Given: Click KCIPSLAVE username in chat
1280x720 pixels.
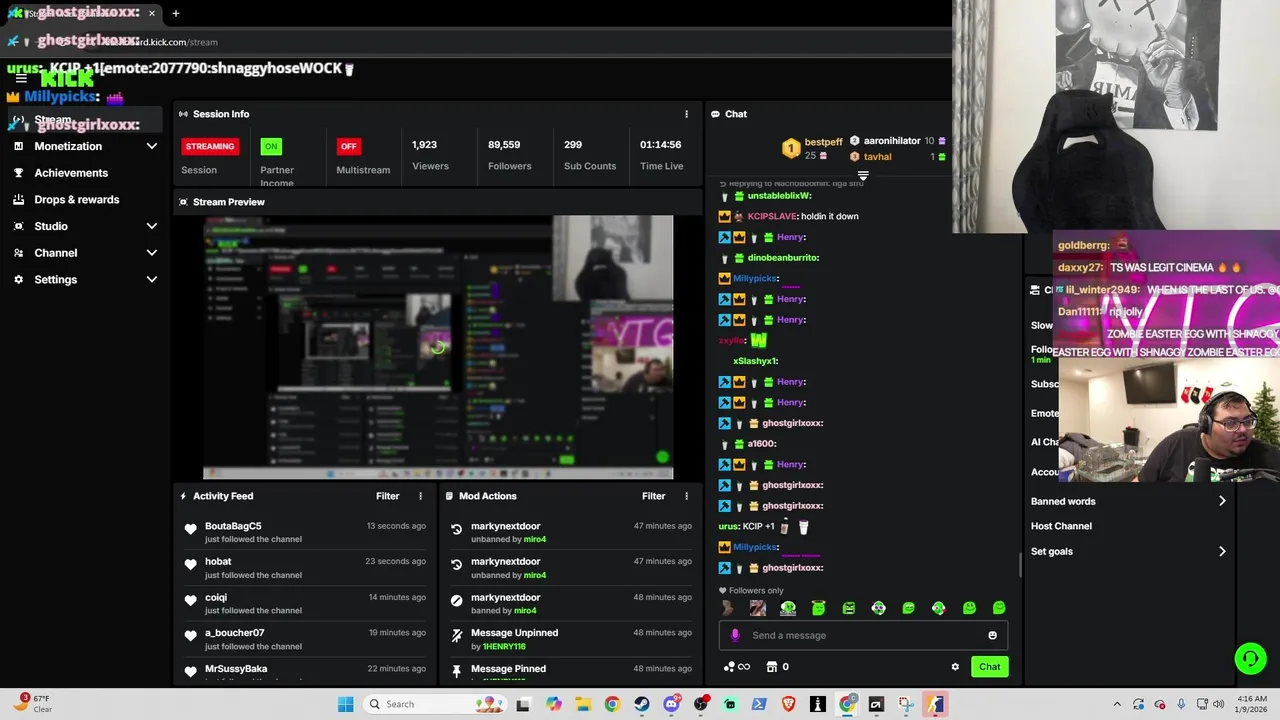Looking at the screenshot, I should 772,216.
